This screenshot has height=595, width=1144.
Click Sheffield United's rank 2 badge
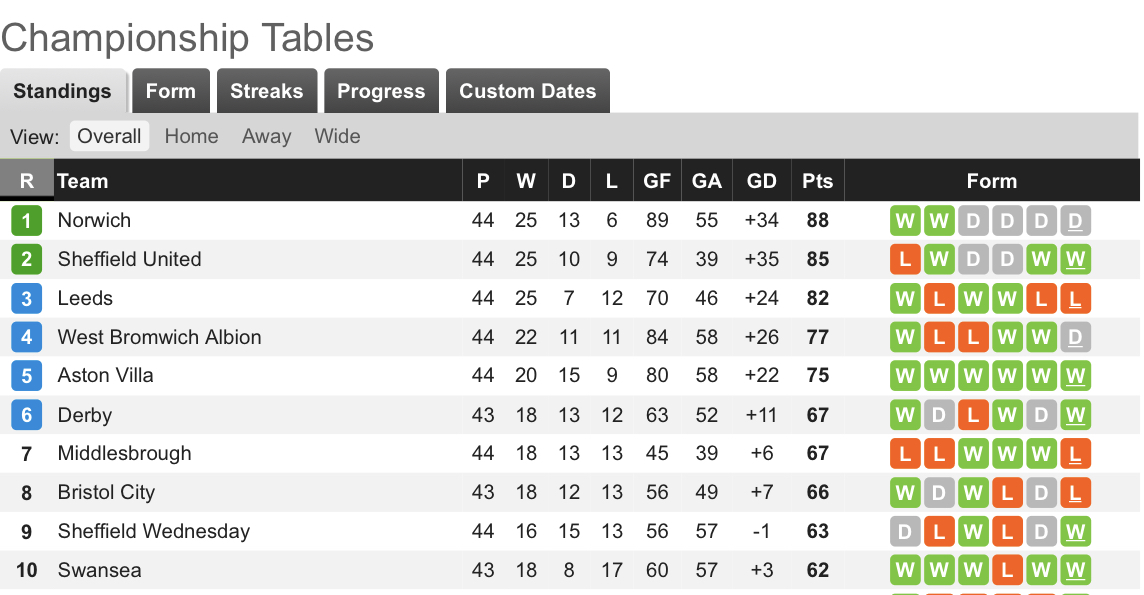pos(26,259)
